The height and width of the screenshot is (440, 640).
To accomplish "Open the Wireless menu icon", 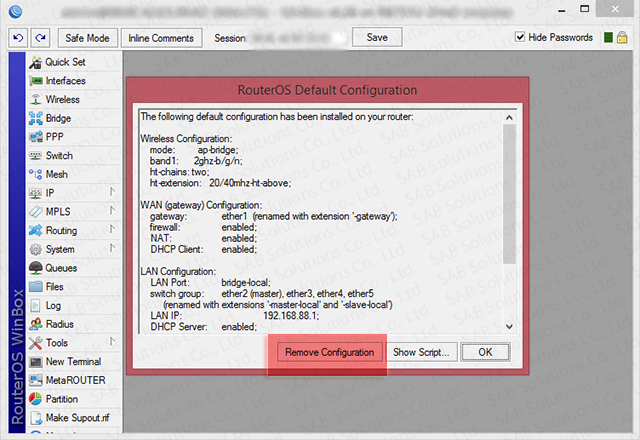I will tap(36, 100).
